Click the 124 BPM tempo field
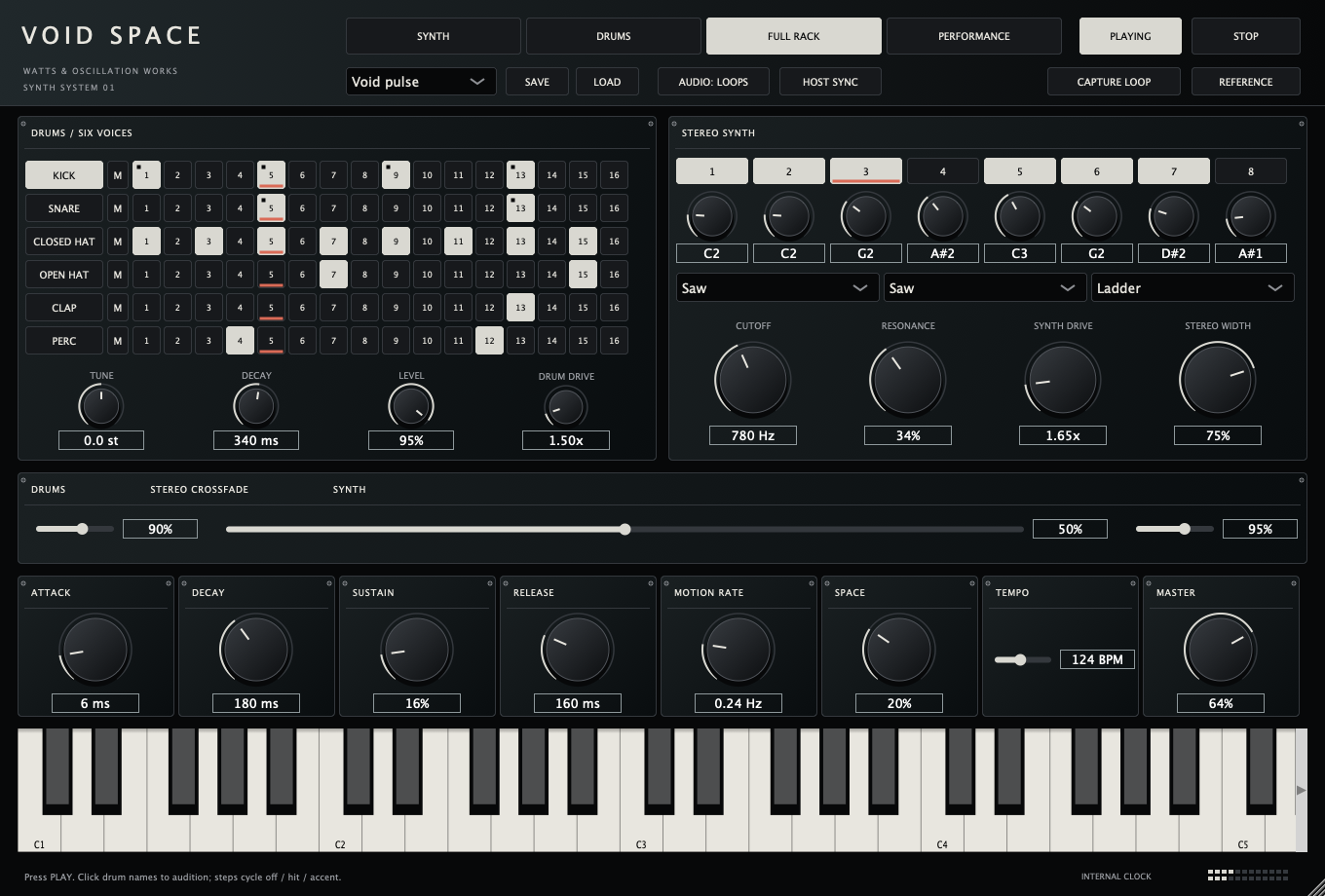 pyautogui.click(x=1097, y=659)
